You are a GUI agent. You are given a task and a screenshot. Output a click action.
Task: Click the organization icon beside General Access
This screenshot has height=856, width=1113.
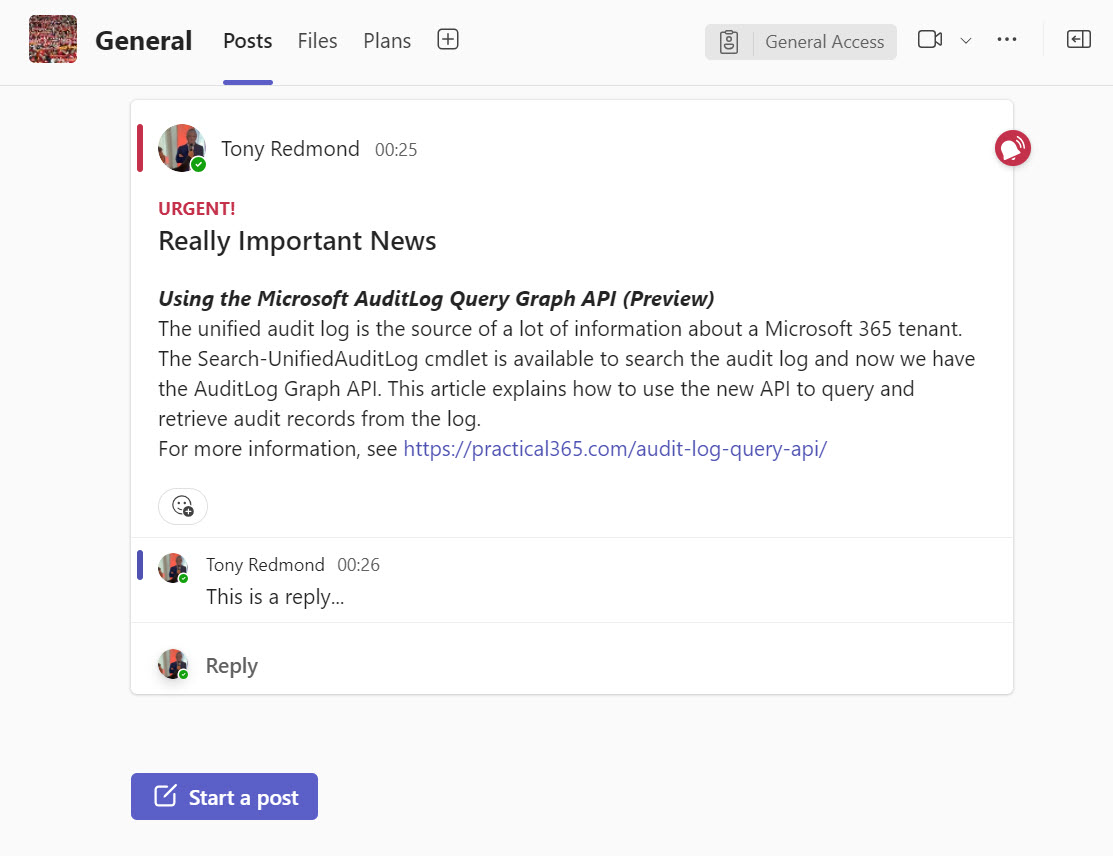tap(727, 42)
